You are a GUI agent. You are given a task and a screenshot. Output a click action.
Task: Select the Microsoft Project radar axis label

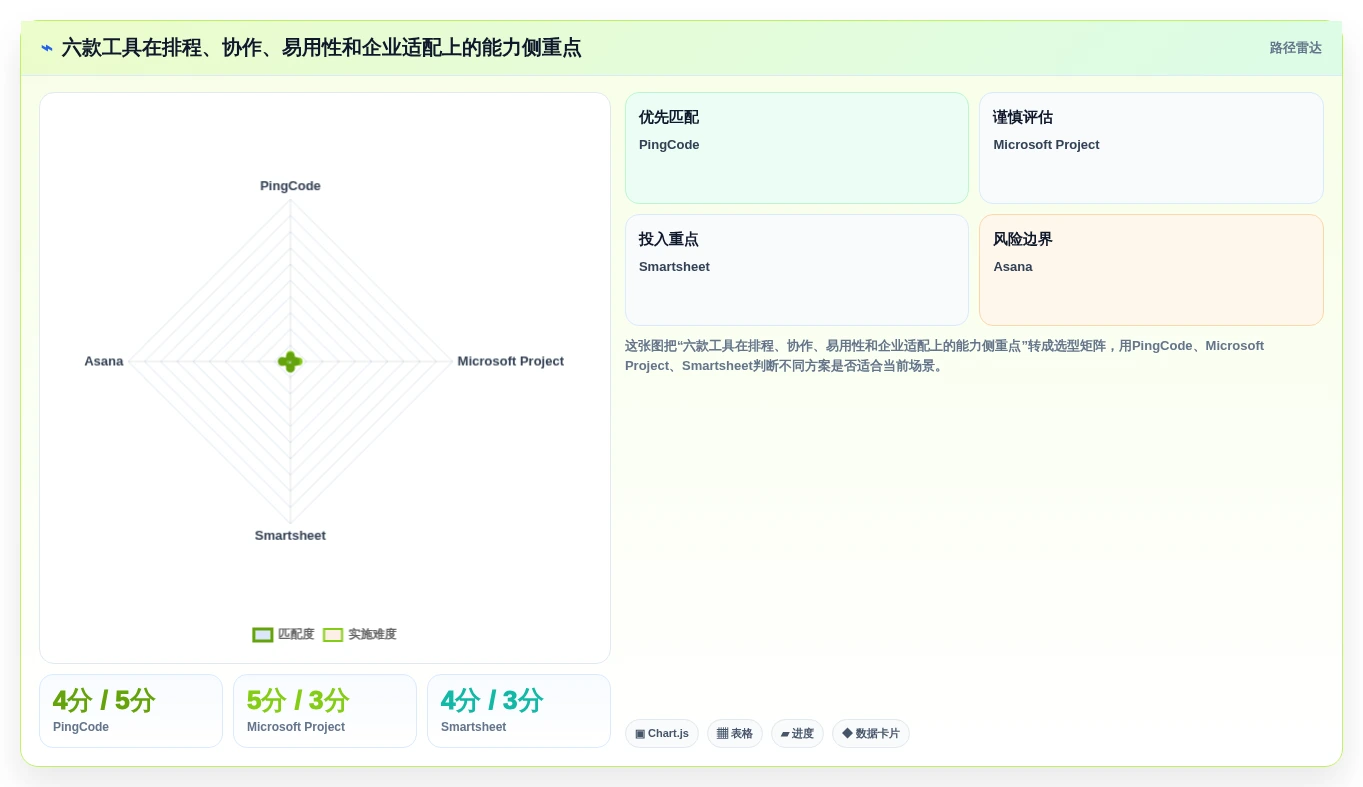[x=511, y=361]
